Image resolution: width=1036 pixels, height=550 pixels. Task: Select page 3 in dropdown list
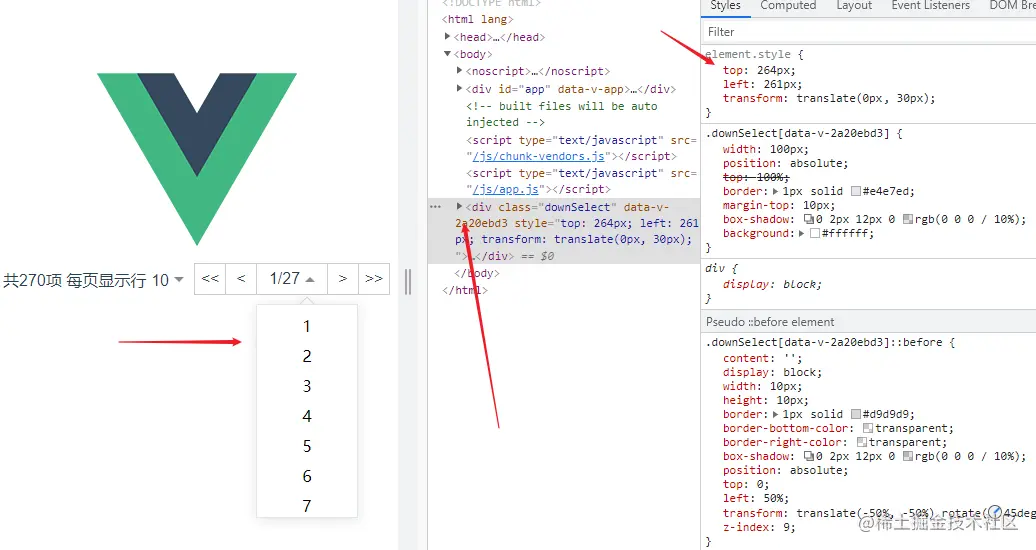tap(307, 386)
